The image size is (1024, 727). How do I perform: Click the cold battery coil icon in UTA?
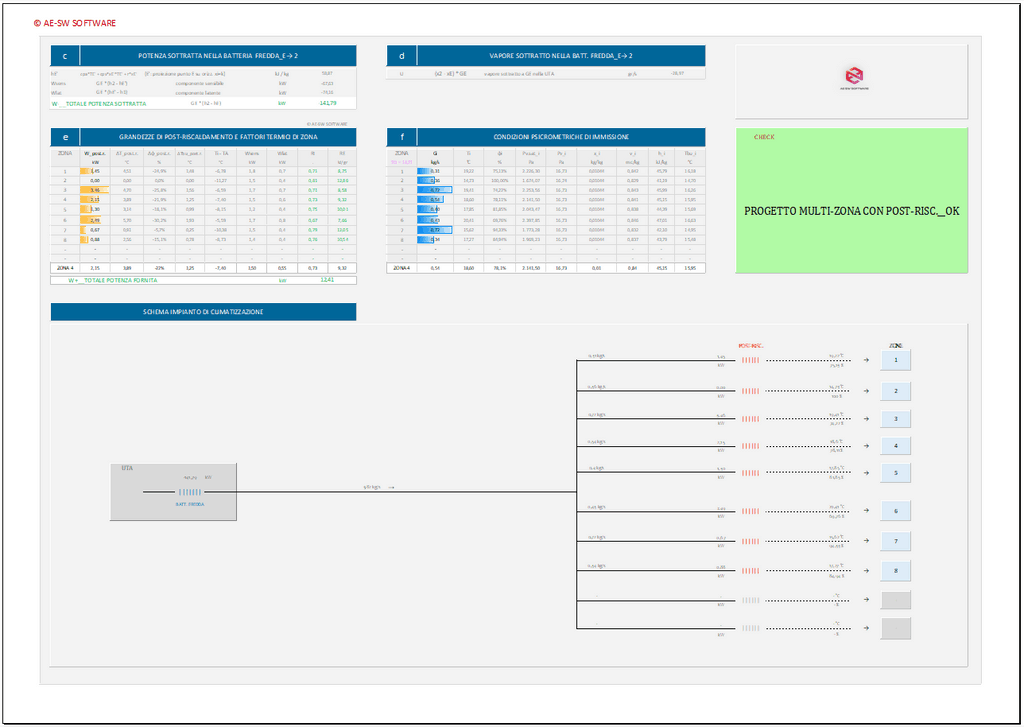click(190, 492)
